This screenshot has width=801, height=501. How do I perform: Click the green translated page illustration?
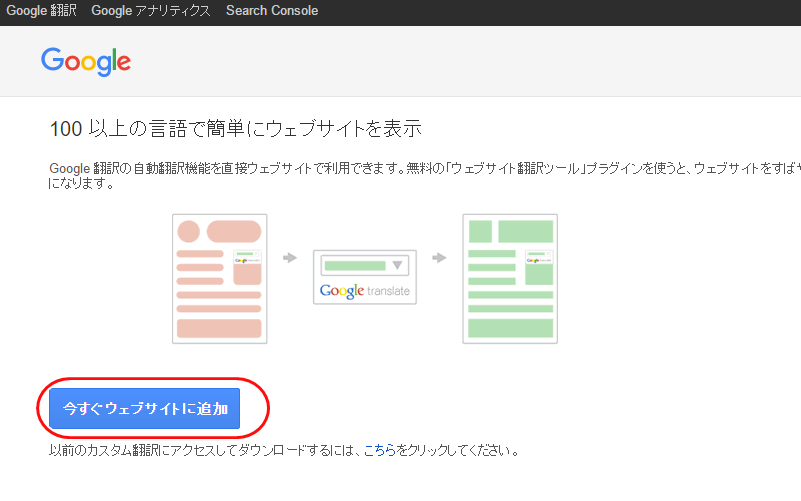510,279
